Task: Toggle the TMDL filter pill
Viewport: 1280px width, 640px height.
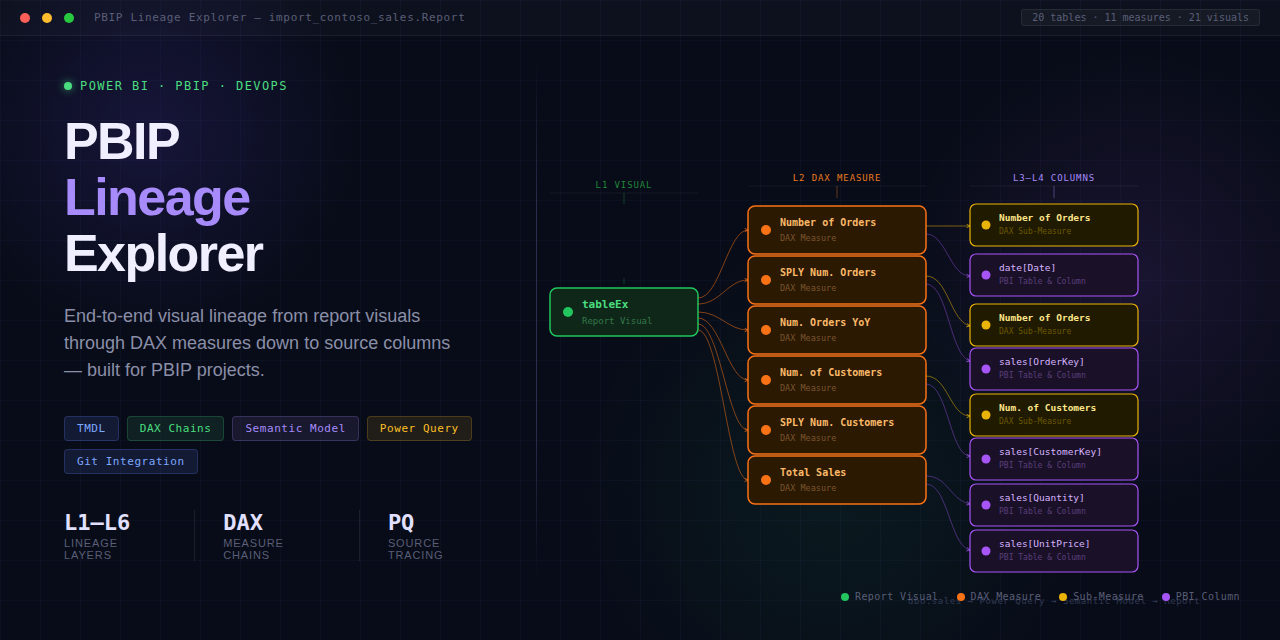Action: (91, 428)
